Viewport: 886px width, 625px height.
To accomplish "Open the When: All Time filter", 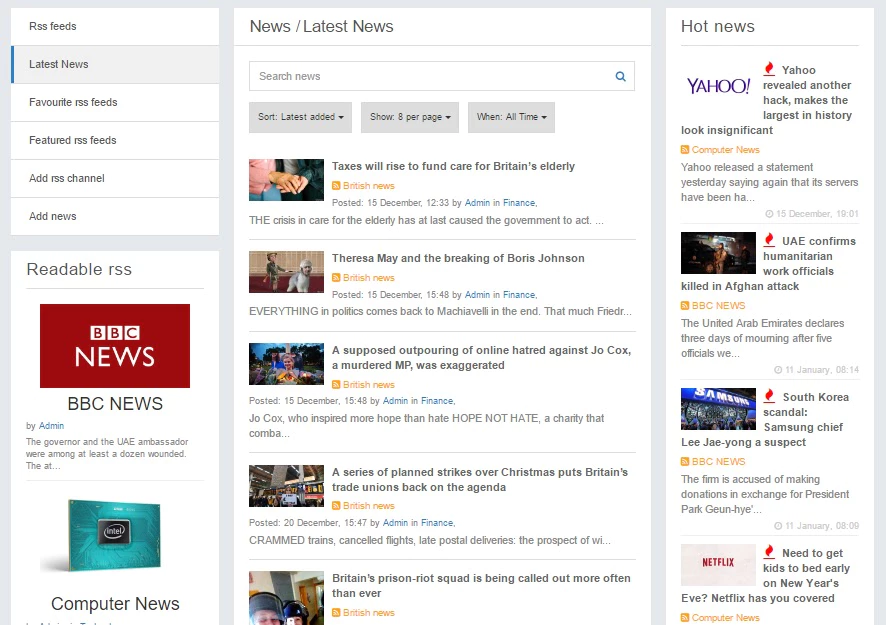I will (x=511, y=117).
